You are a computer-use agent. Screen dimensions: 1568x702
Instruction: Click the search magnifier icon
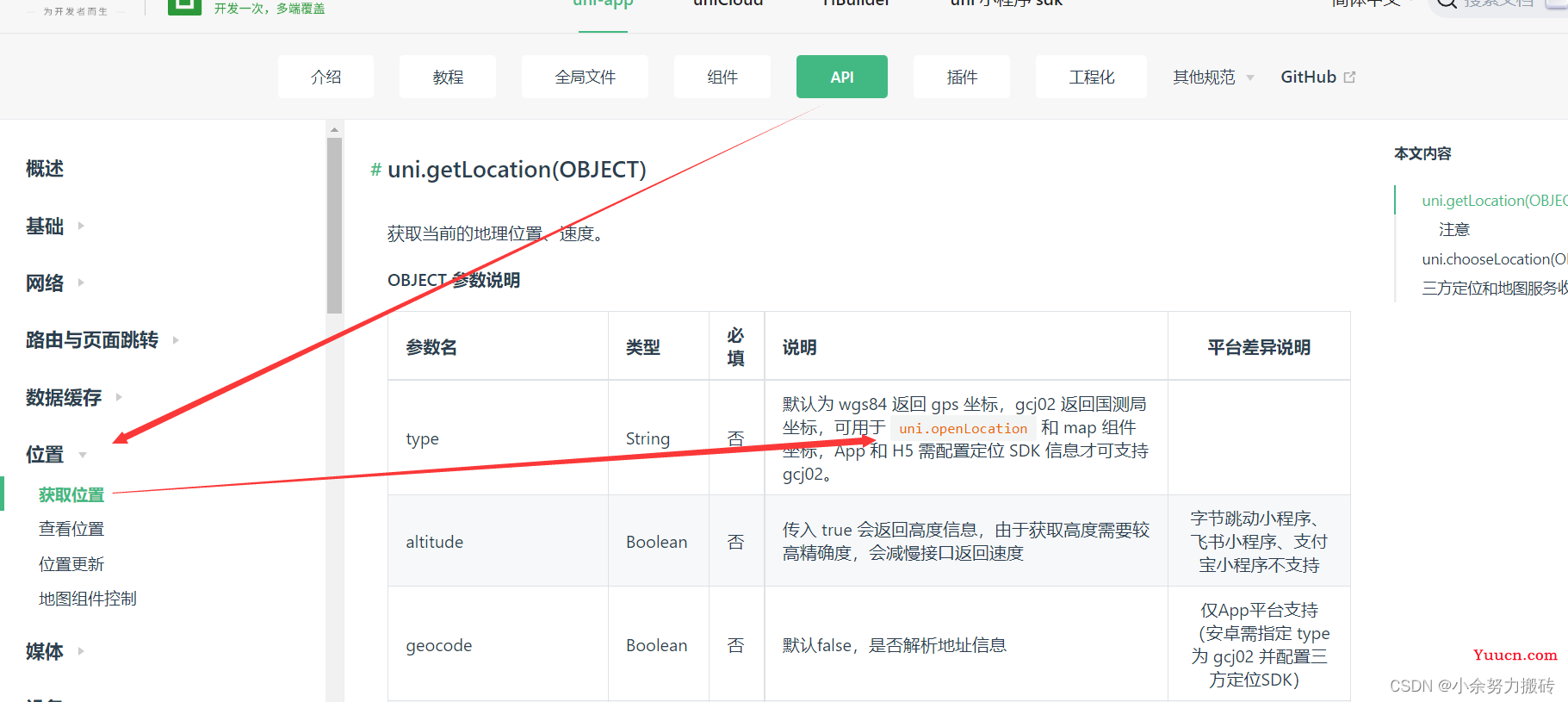(1447, 3)
